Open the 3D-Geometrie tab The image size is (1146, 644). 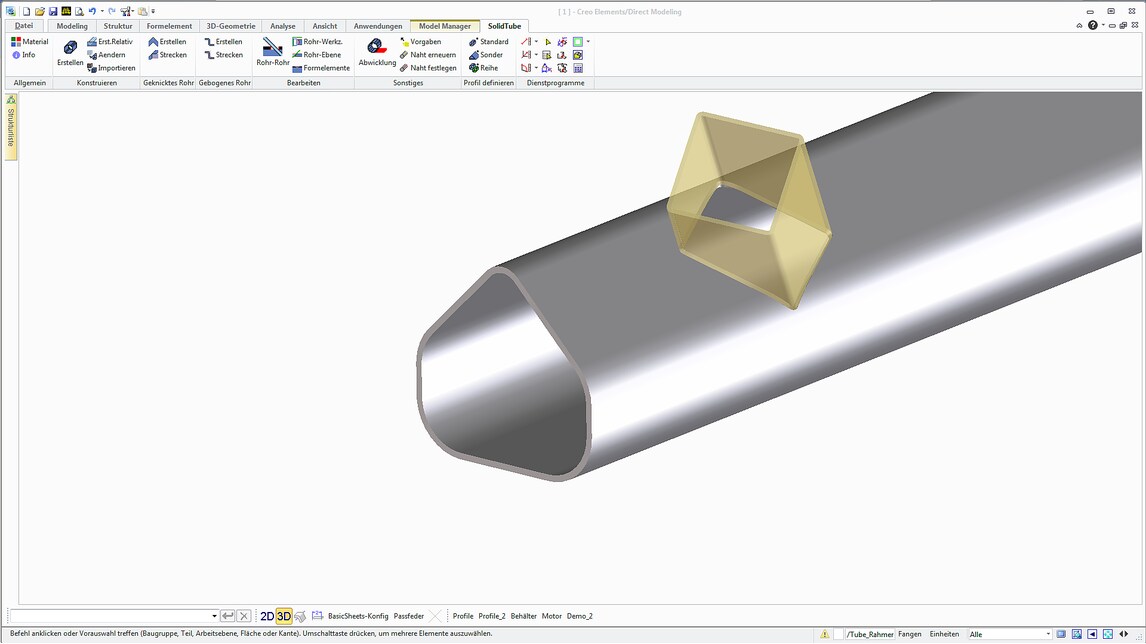(230, 26)
